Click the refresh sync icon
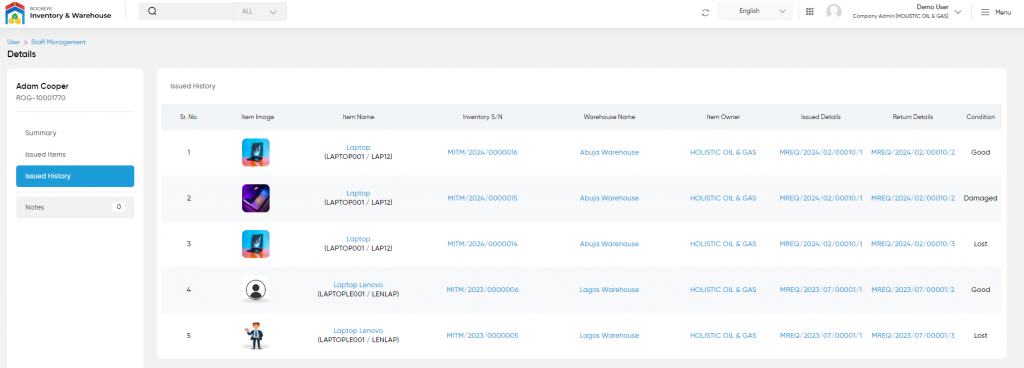The height and width of the screenshot is (368, 1024). click(x=705, y=12)
